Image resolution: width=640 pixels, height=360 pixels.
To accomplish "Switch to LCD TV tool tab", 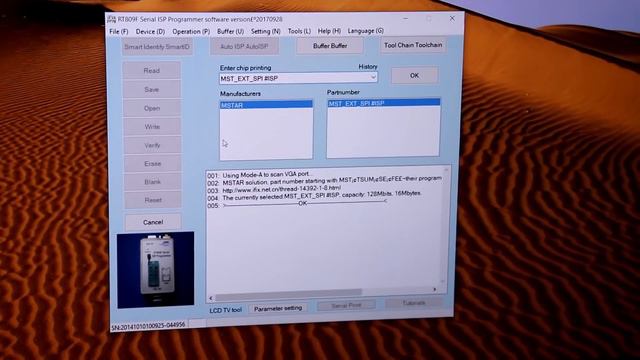I will (x=226, y=311).
